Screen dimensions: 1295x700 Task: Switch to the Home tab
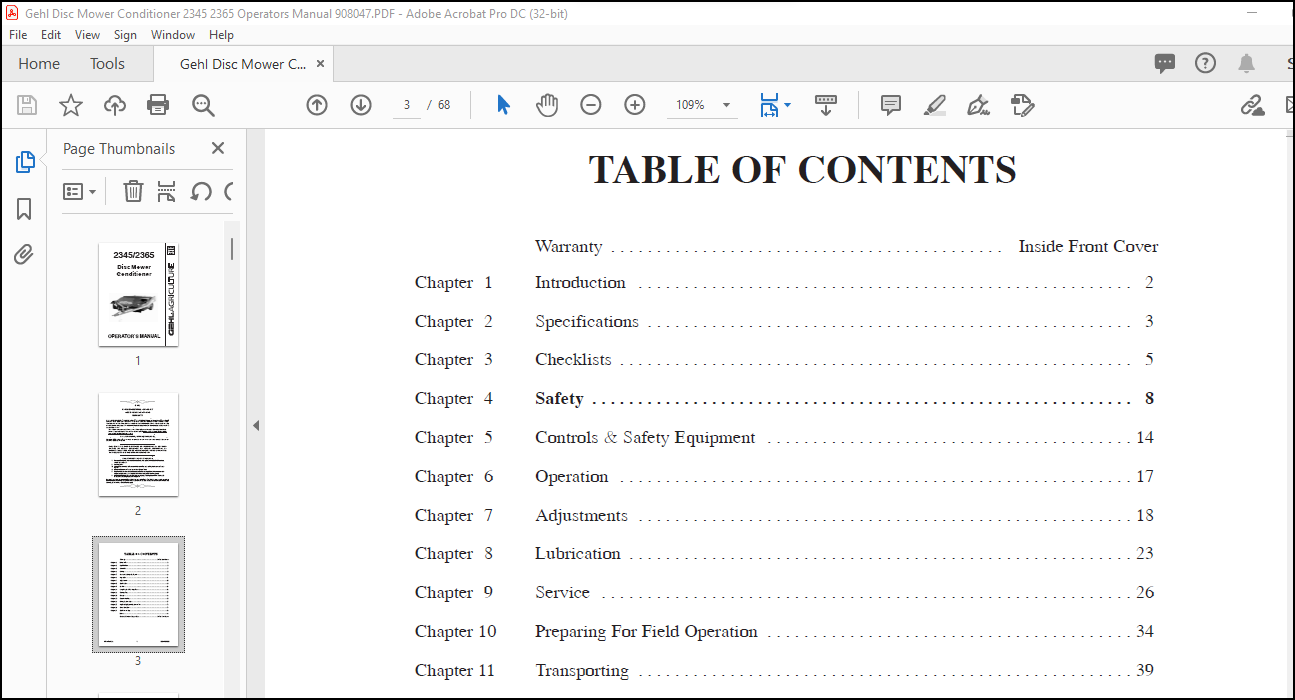[x=39, y=64]
